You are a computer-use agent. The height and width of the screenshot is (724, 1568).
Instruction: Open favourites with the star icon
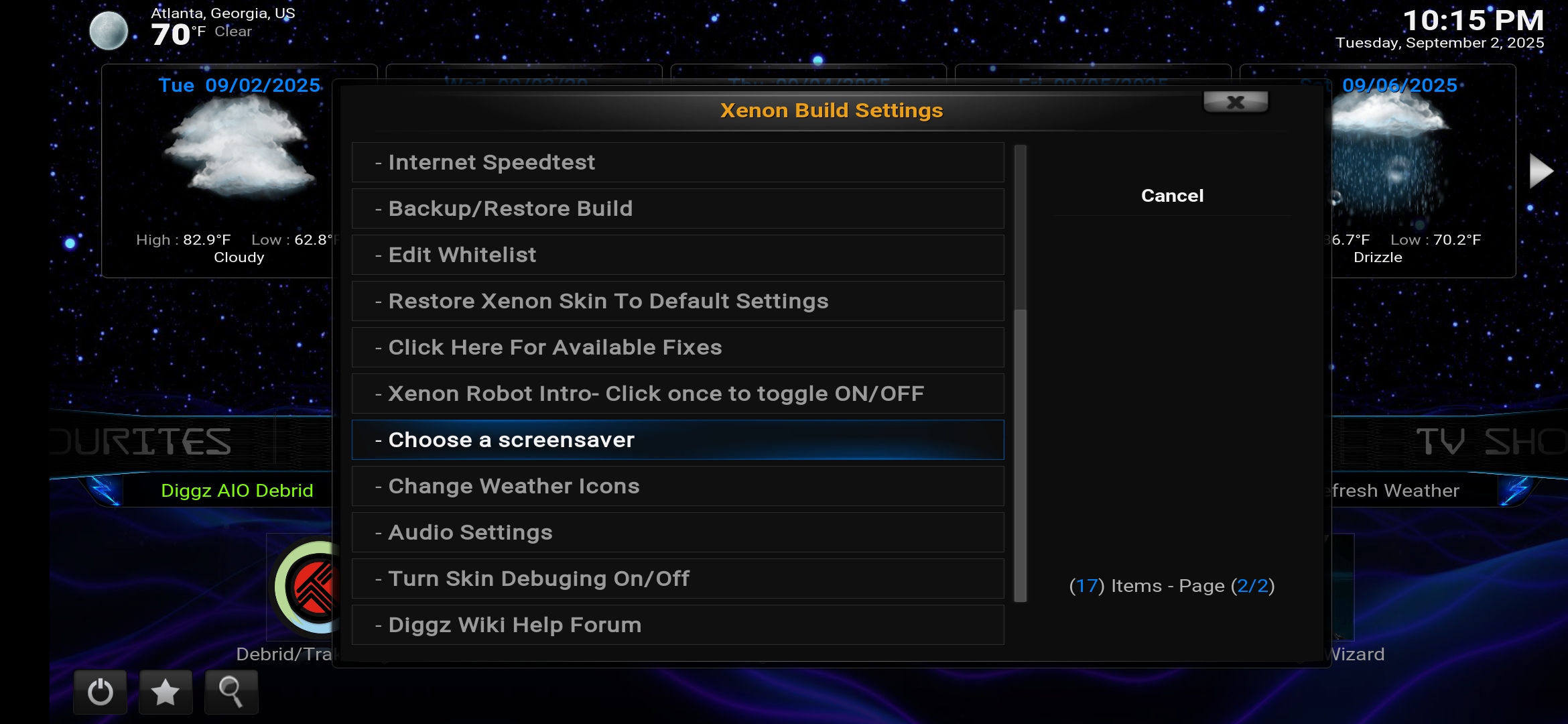click(x=165, y=692)
